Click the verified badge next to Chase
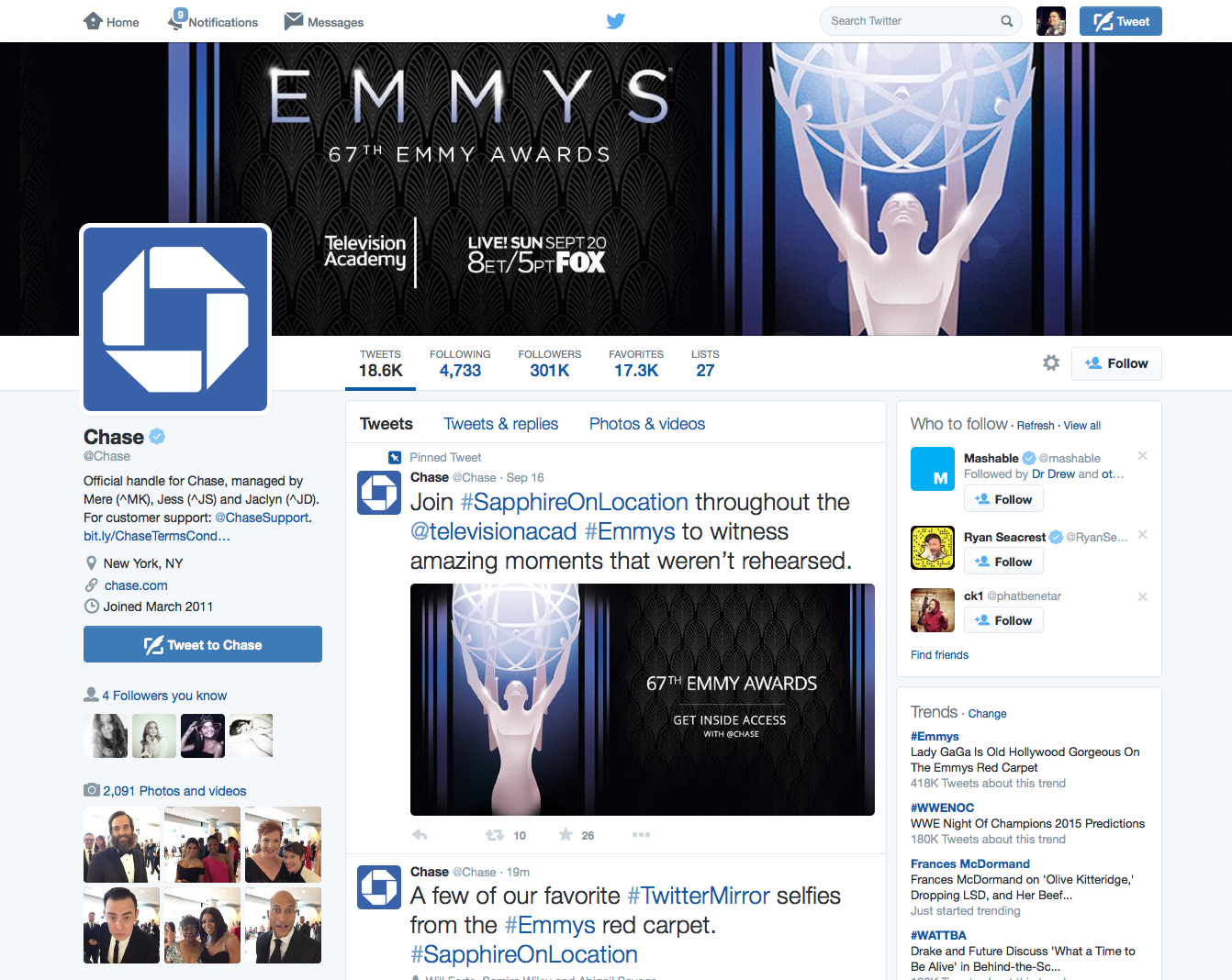This screenshot has height=980, width=1232. [x=157, y=437]
